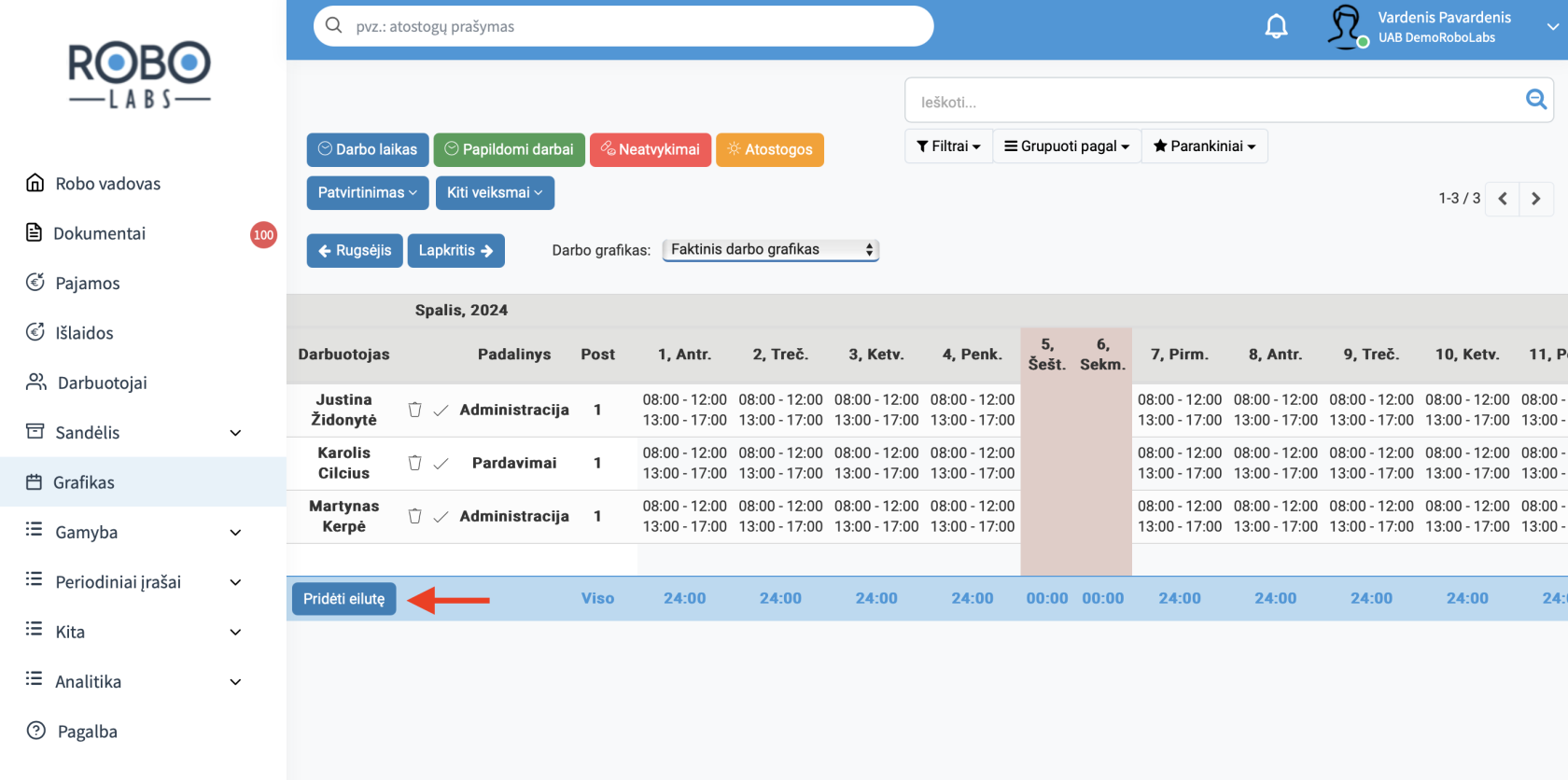
Task: Go to previous page arrow
Action: point(1502,199)
